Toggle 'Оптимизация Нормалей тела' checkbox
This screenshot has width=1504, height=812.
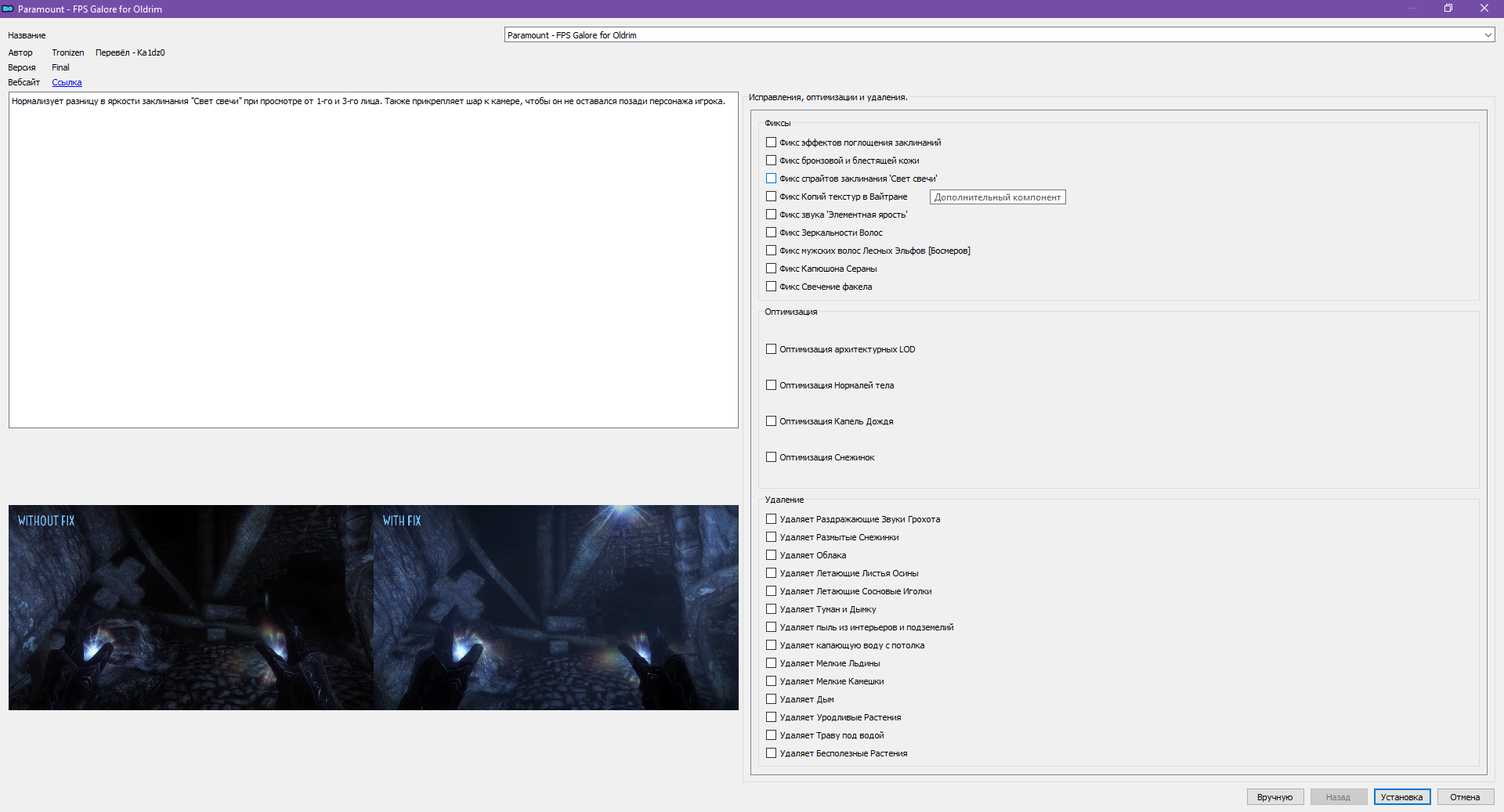coord(771,385)
